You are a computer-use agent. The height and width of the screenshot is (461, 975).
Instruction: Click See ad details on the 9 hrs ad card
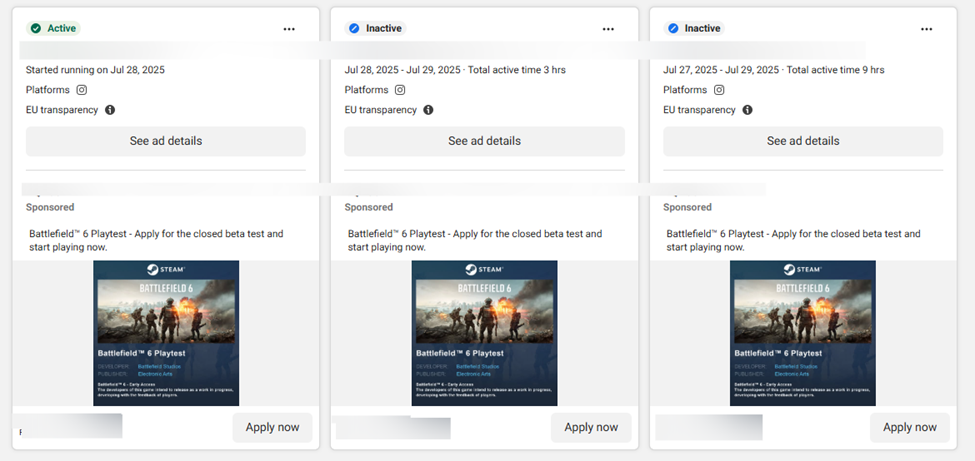803,141
